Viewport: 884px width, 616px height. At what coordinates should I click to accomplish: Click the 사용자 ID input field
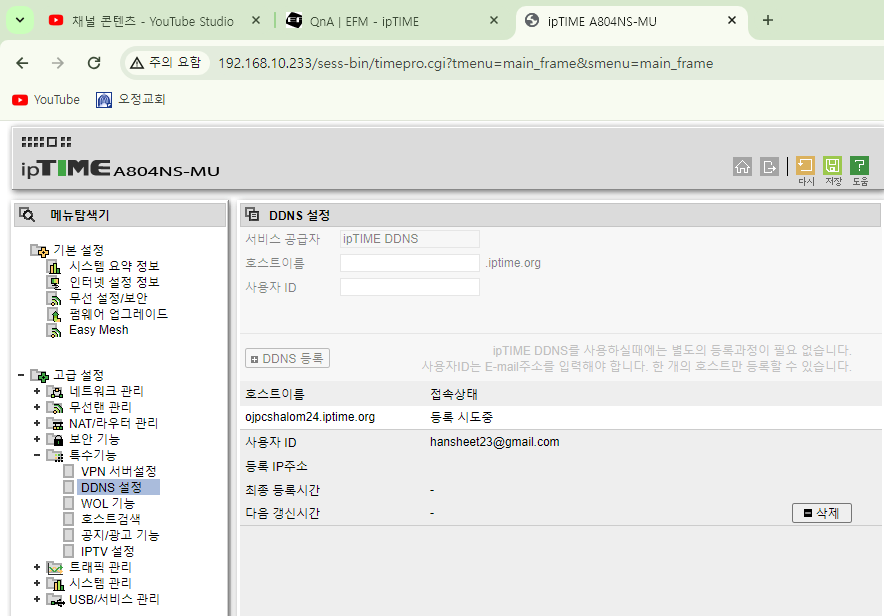(x=410, y=287)
